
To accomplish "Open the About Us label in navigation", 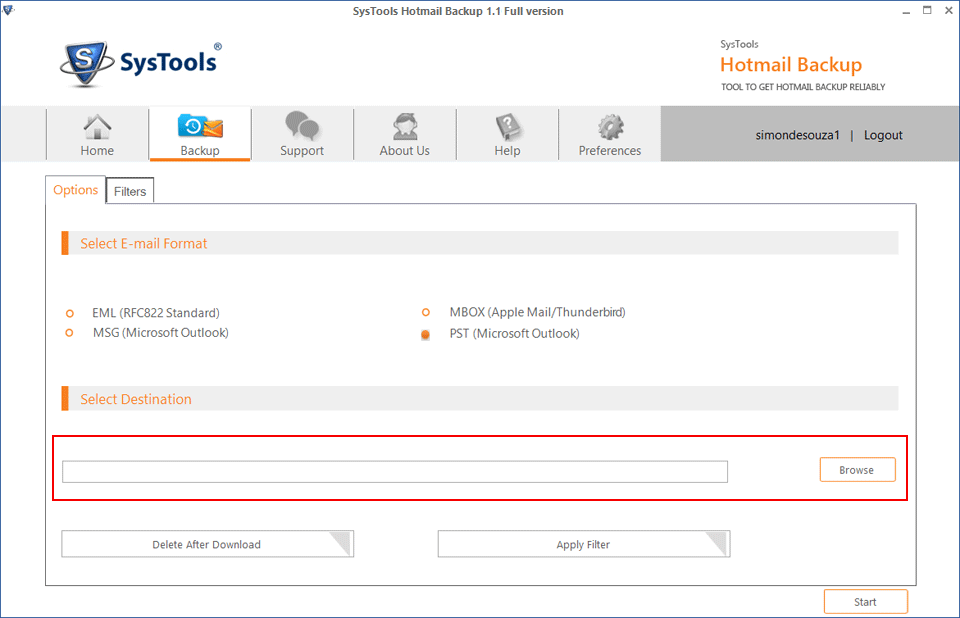I will pyautogui.click(x=405, y=151).
